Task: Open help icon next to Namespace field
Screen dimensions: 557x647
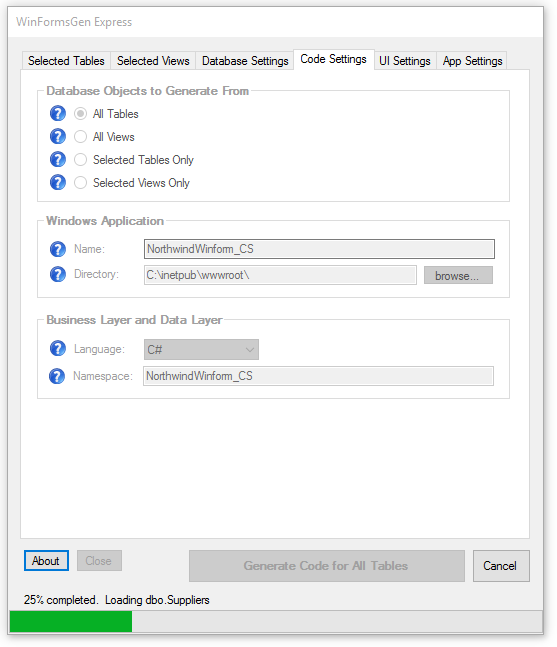Action: [57, 376]
